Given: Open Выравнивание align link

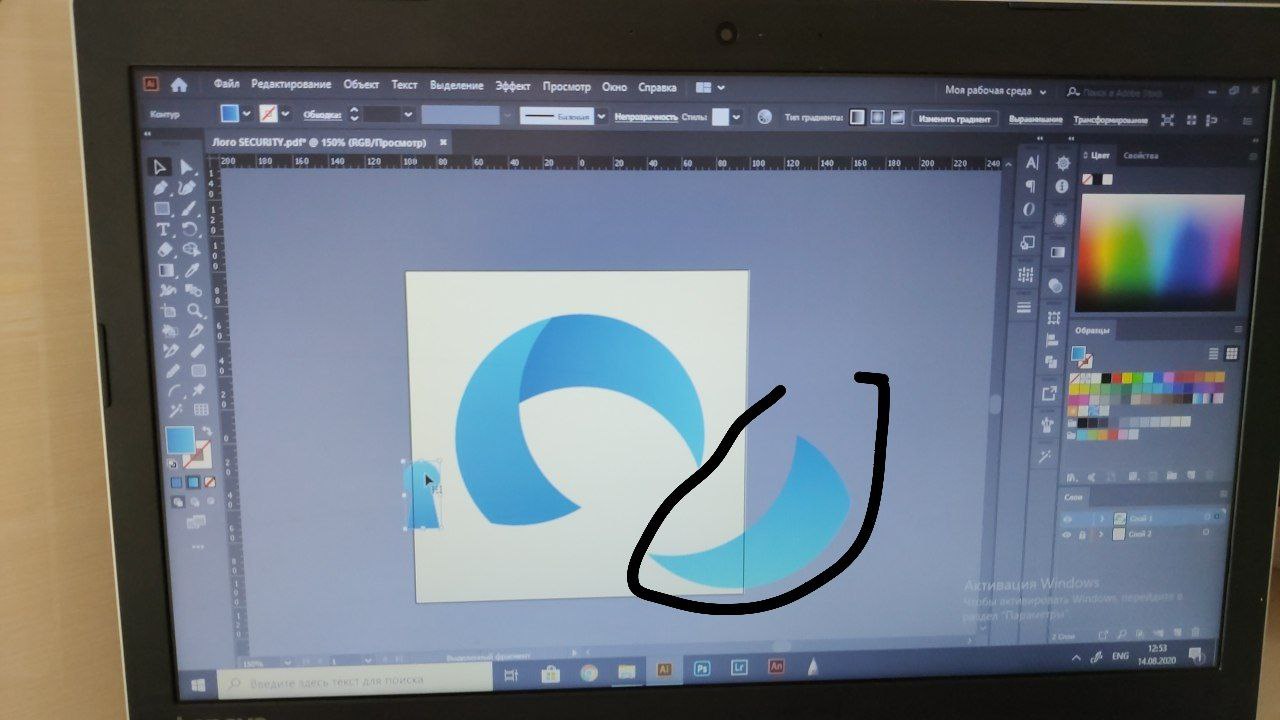Looking at the screenshot, I should click(x=1034, y=120).
